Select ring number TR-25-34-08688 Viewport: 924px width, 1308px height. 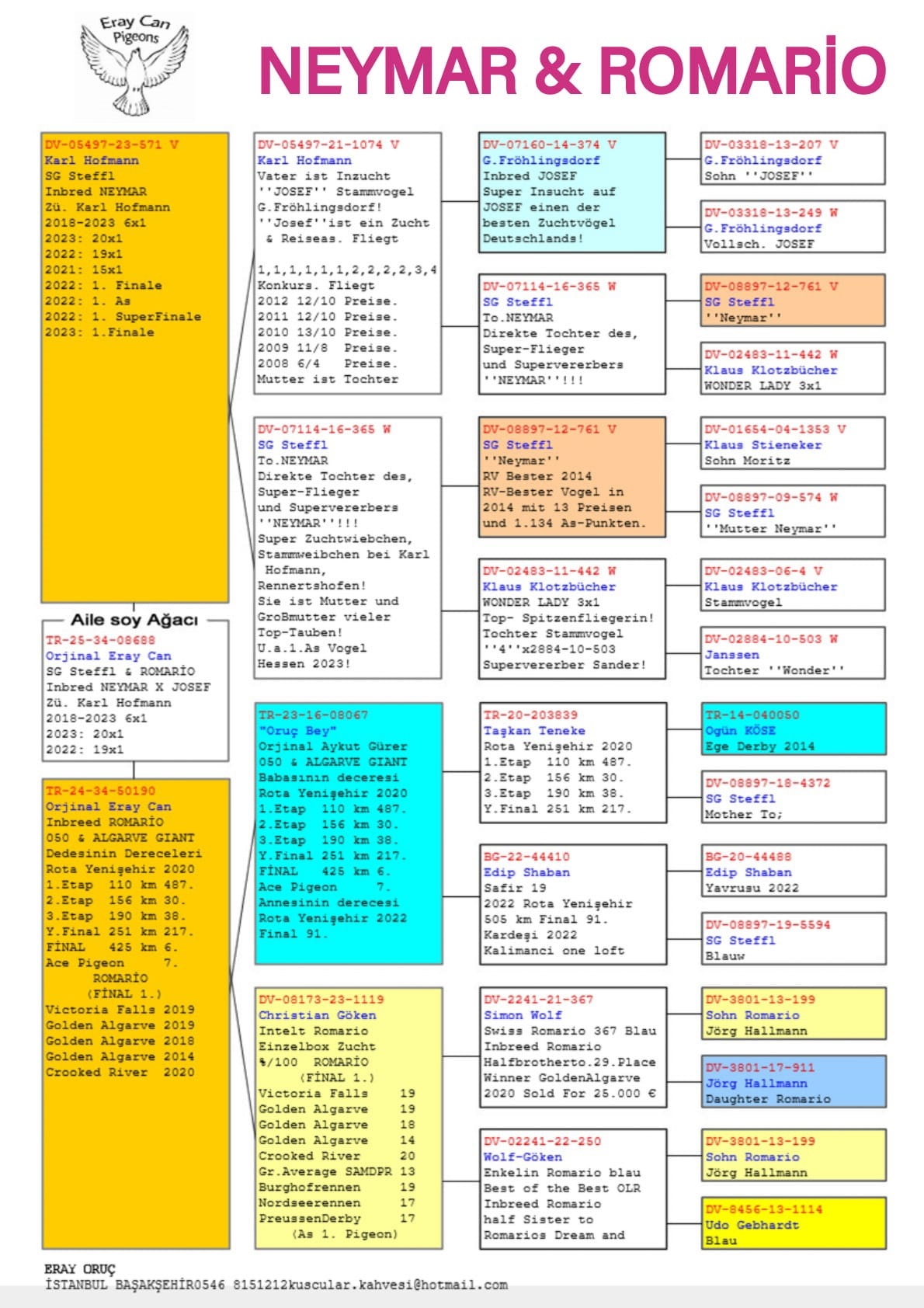[100, 641]
